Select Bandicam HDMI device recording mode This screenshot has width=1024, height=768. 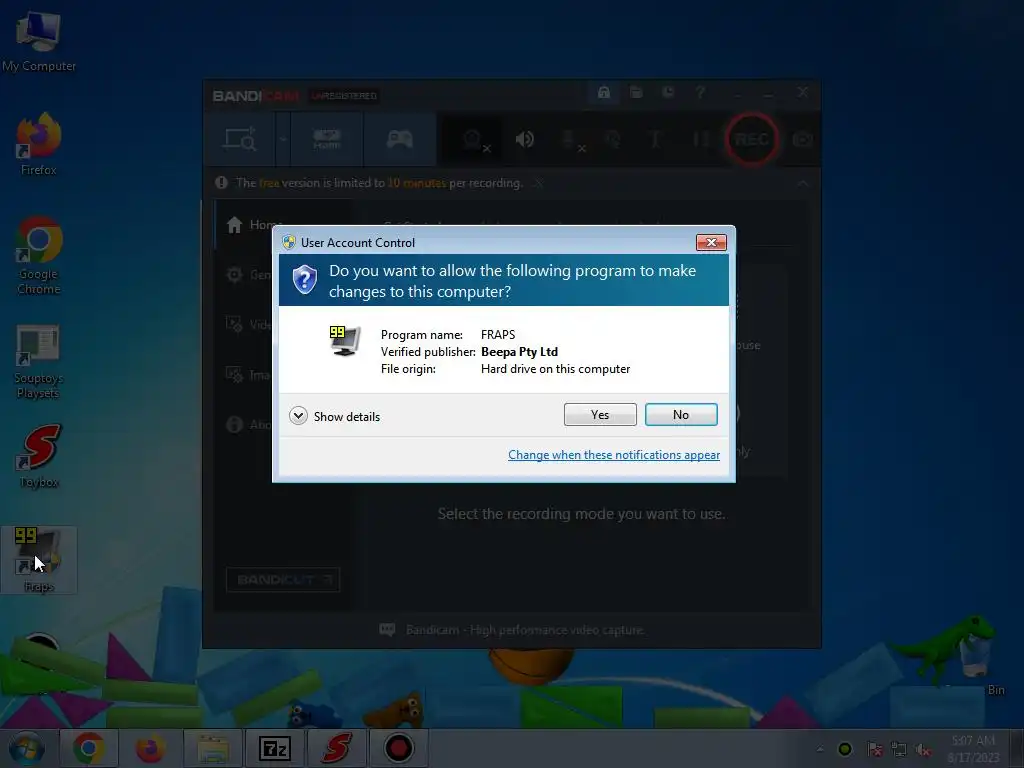327,139
